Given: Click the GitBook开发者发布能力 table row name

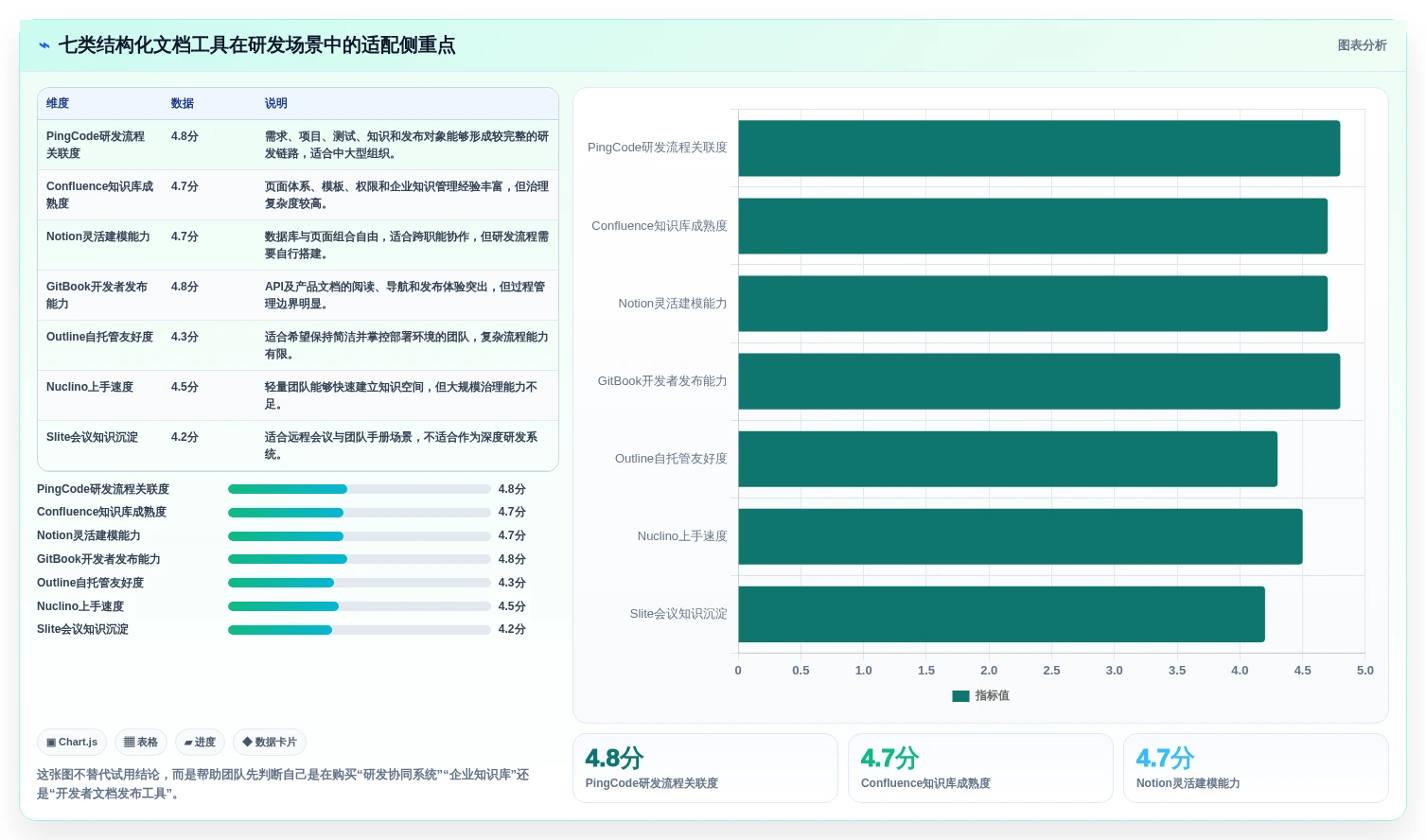Looking at the screenshot, I should coord(97,295).
